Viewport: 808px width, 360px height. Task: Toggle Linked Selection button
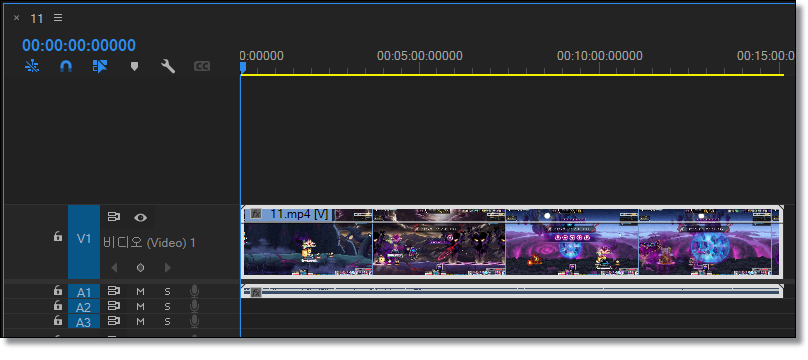coord(100,66)
